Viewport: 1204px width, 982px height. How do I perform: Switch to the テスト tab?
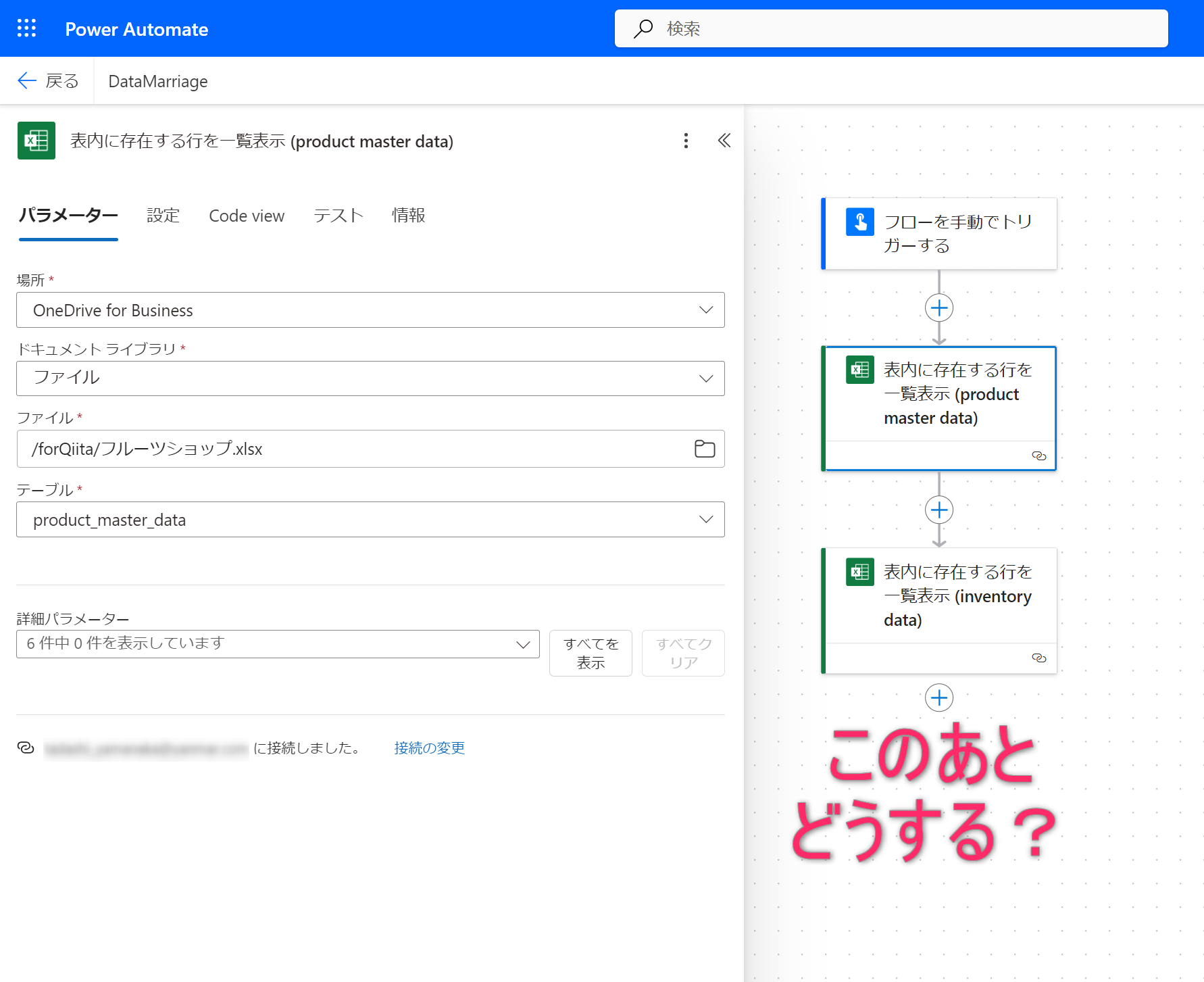pyautogui.click(x=338, y=216)
